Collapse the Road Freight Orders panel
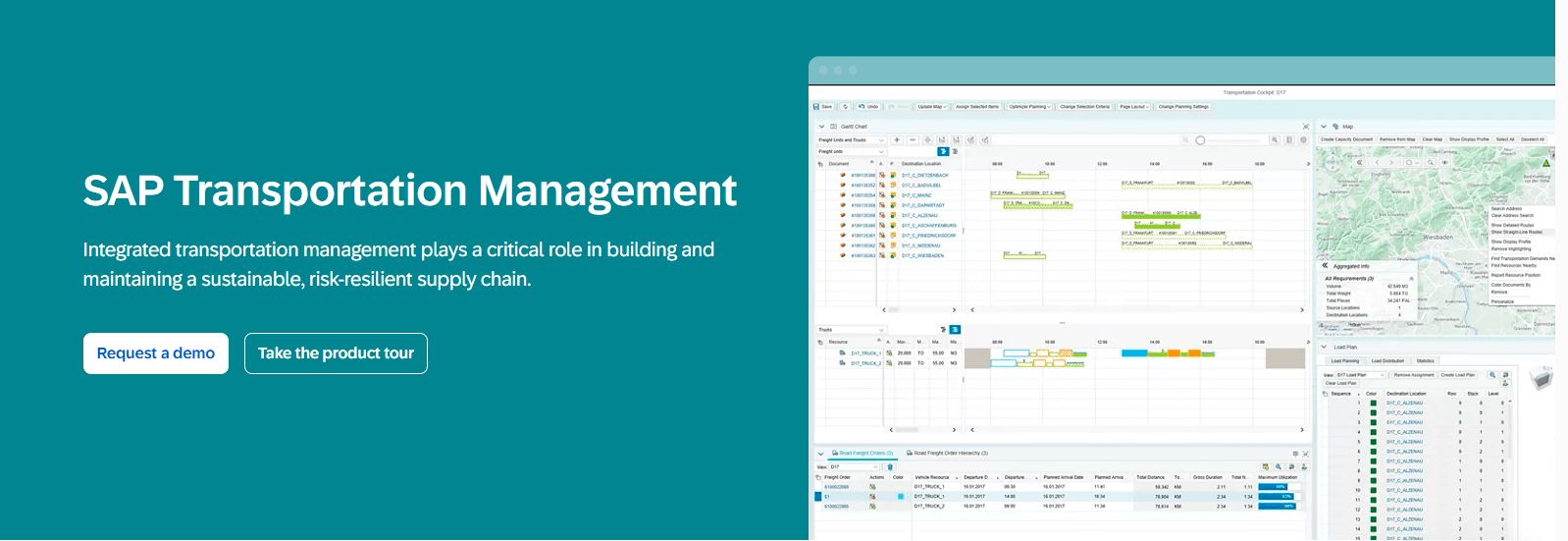 [821, 454]
